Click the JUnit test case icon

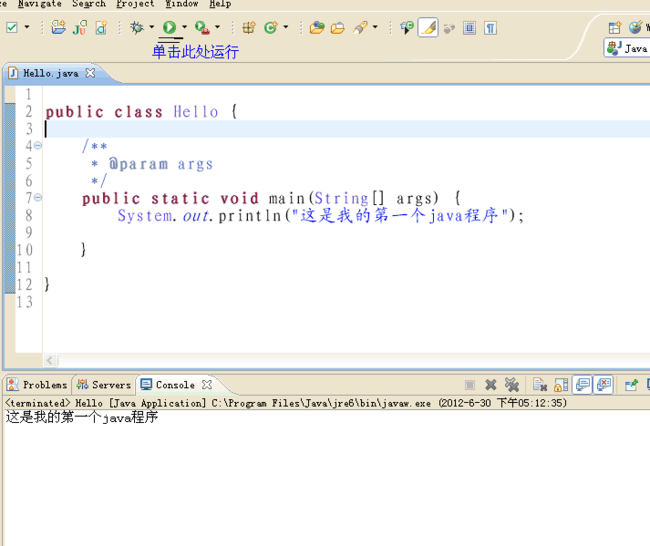[80, 28]
